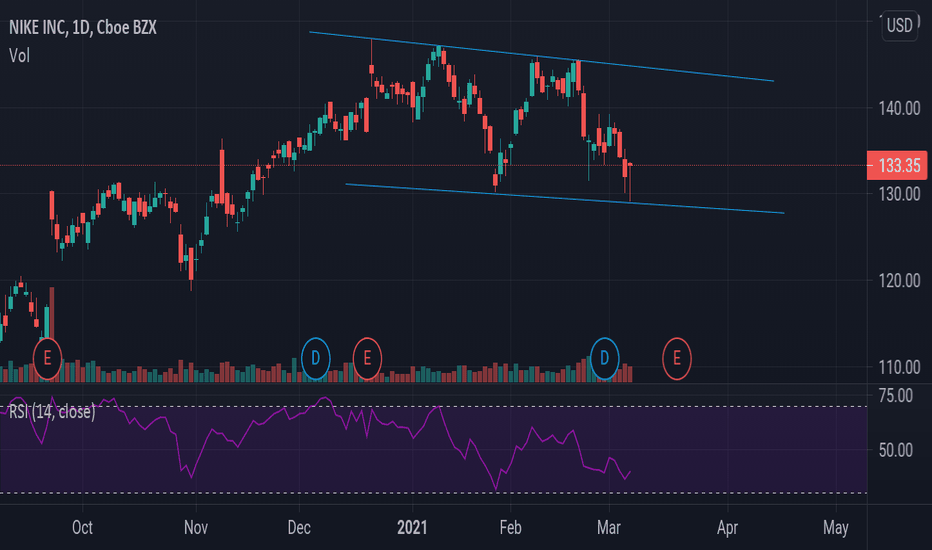Click the 120.00 price axis label

[899, 281]
